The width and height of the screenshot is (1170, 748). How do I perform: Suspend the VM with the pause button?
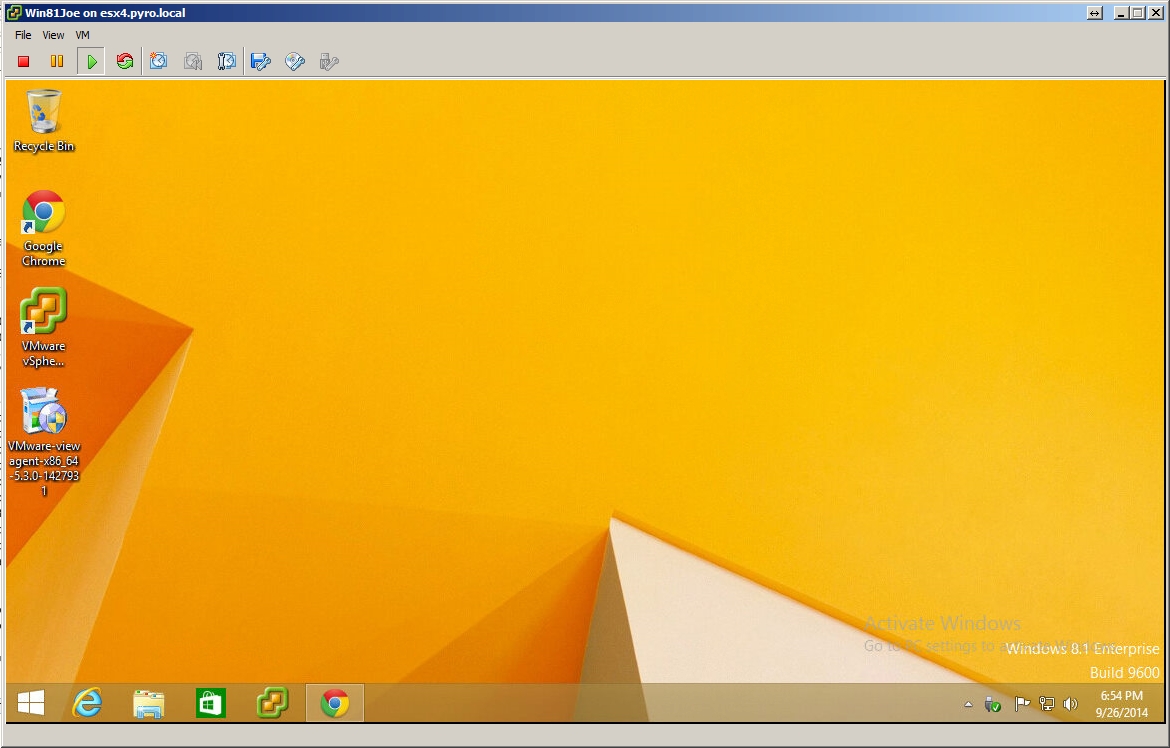click(x=57, y=62)
